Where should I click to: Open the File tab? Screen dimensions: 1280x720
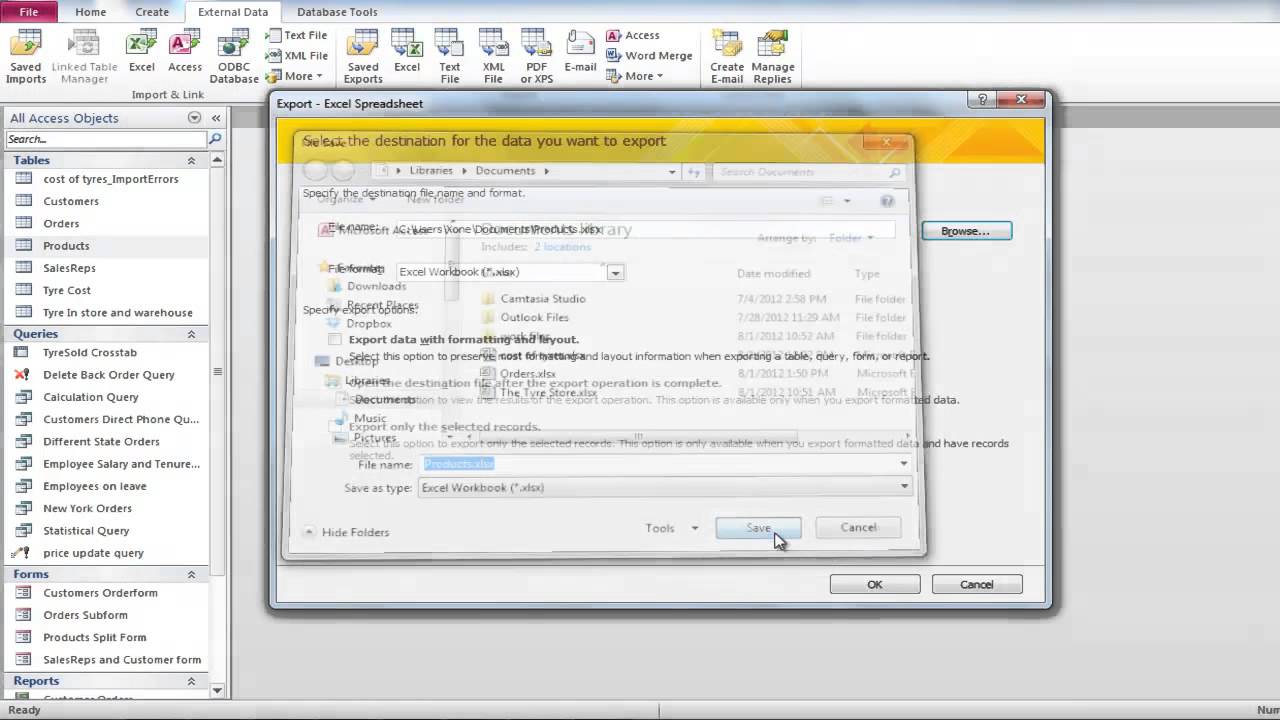pyautogui.click(x=29, y=12)
